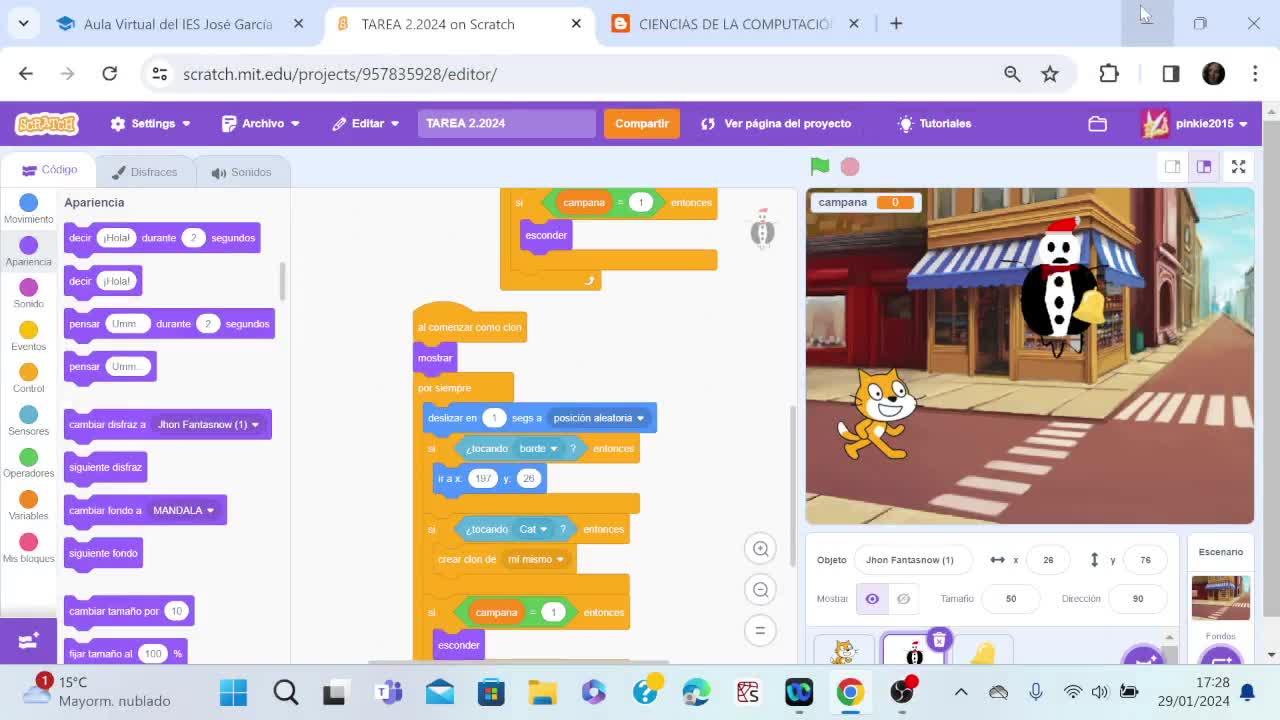The width and height of the screenshot is (1280, 720).
Task: Switch to the small stage layout
Action: click(x=1173, y=167)
